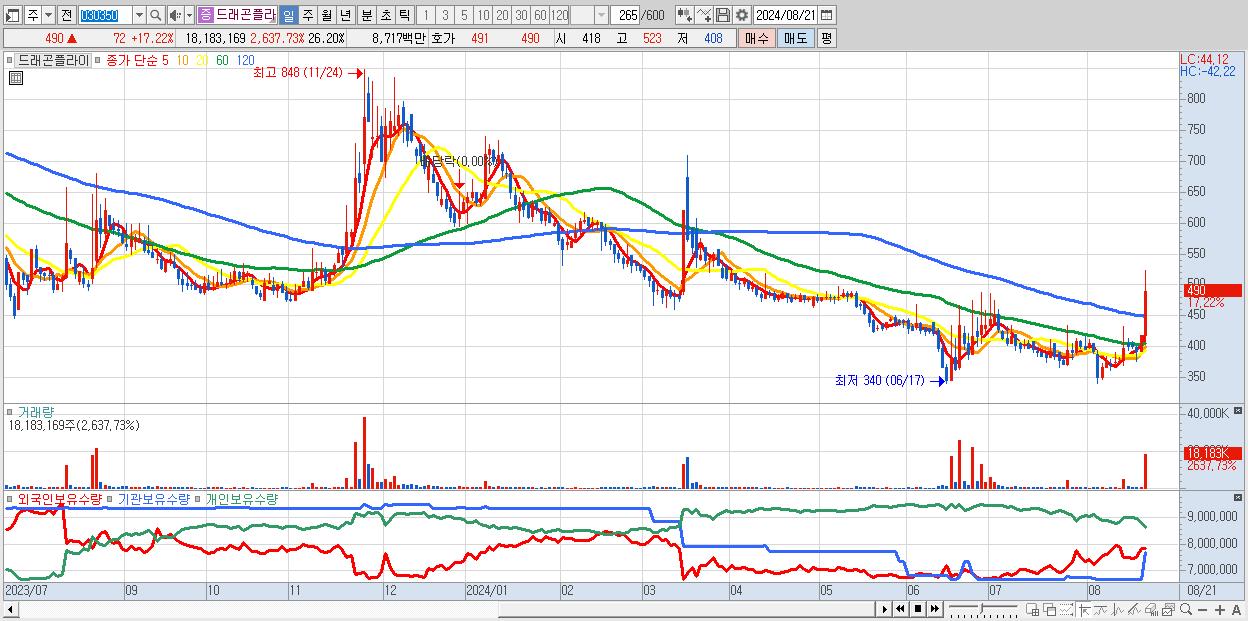Select the 120 interval button
This screenshot has width=1248, height=621.
click(559, 15)
